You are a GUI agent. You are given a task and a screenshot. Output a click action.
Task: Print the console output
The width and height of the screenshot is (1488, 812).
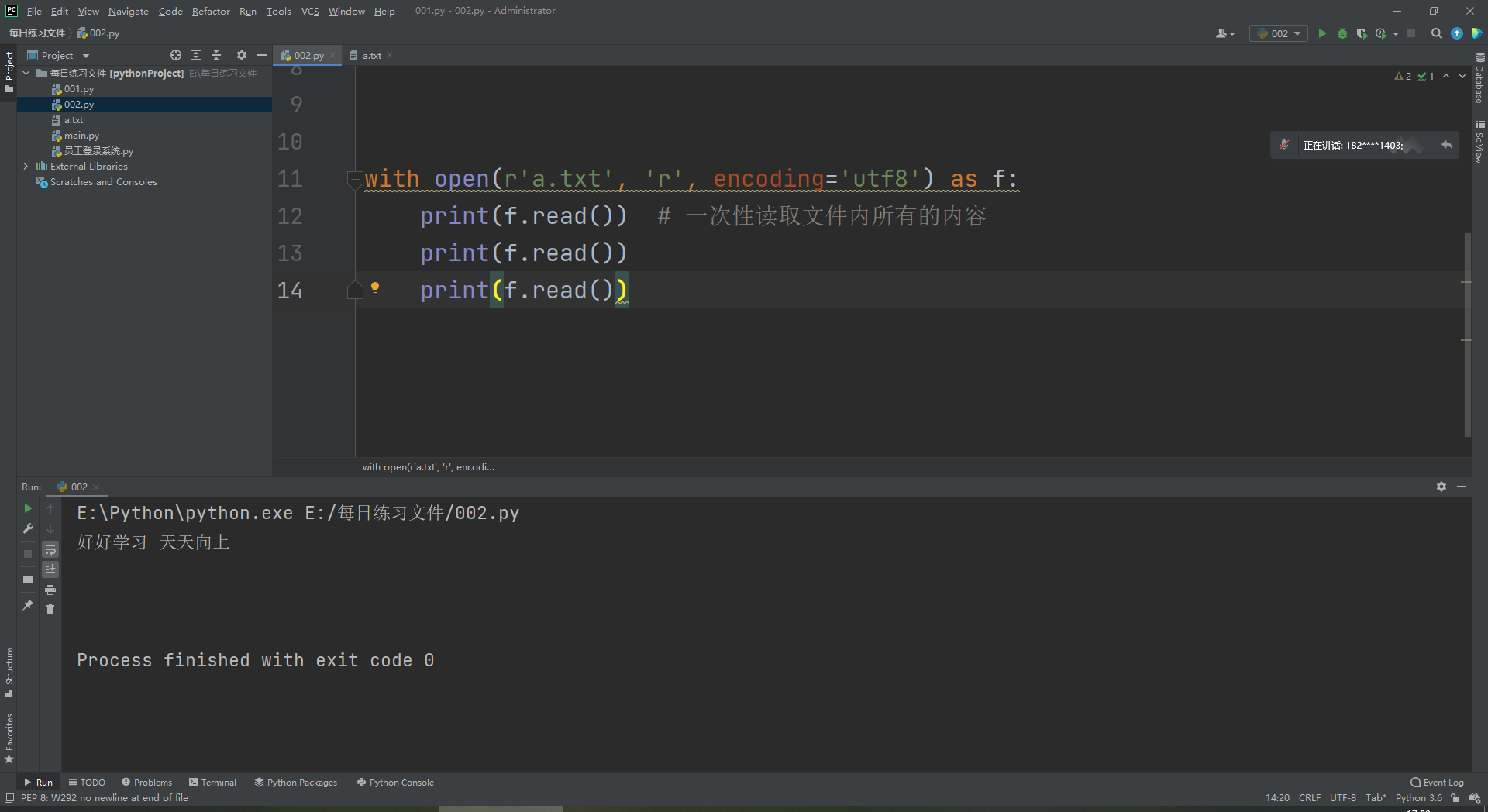(50, 590)
